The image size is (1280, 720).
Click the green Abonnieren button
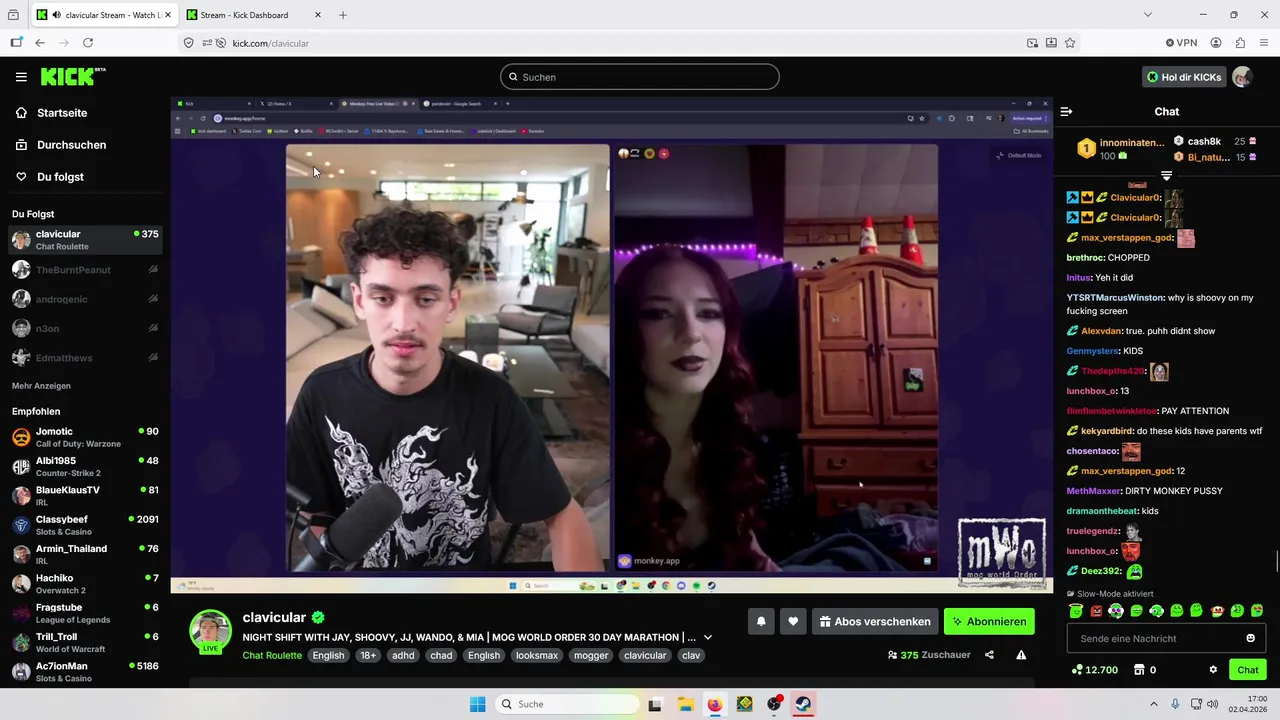click(989, 622)
